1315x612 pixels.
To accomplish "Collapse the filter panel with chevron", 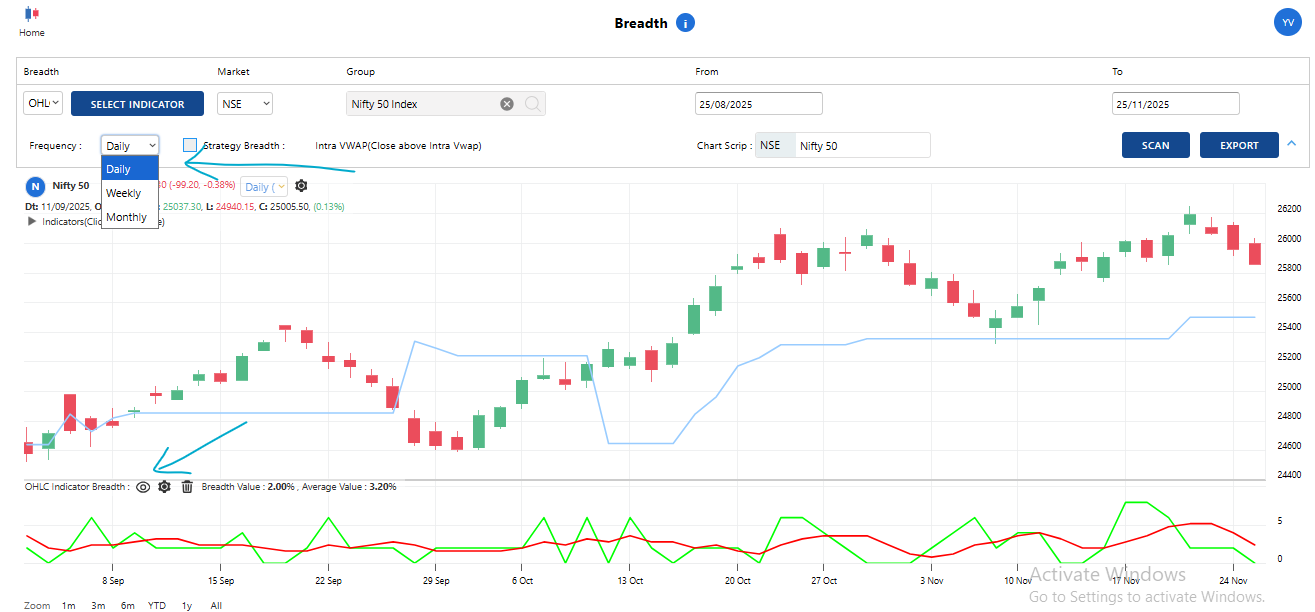I will pos(1291,144).
